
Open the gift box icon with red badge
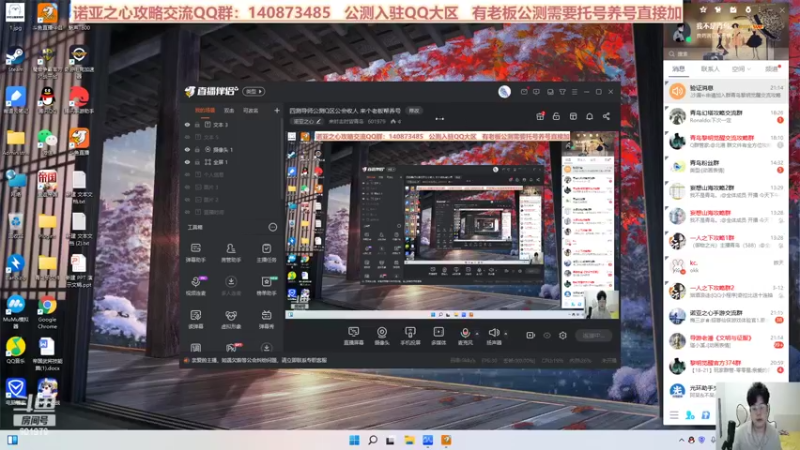pos(540,116)
